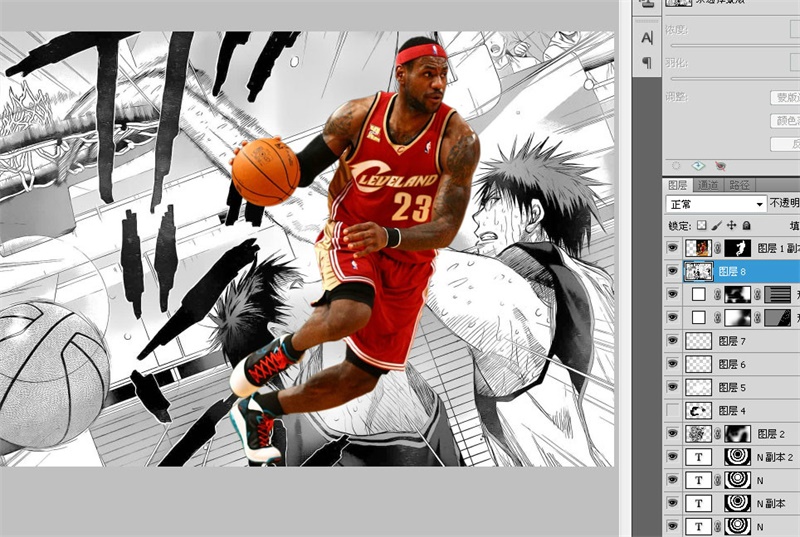Open the Paragraph panel icon
This screenshot has width=800, height=537.
(647, 62)
